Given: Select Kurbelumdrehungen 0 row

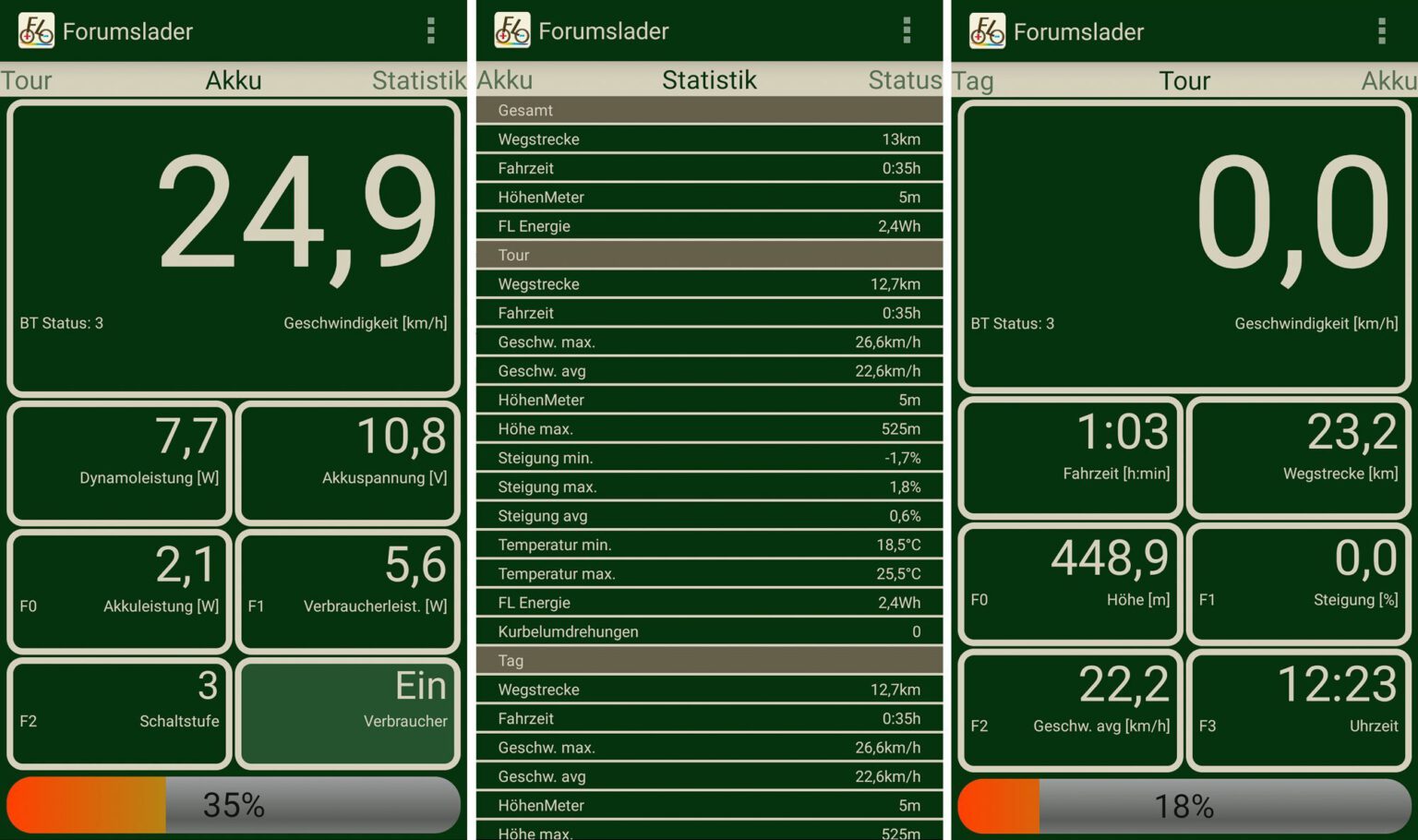Looking at the screenshot, I should point(709,631).
